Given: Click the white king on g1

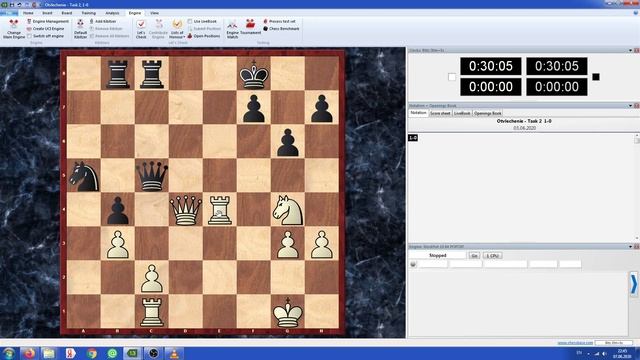Looking at the screenshot, I should click(x=288, y=312).
